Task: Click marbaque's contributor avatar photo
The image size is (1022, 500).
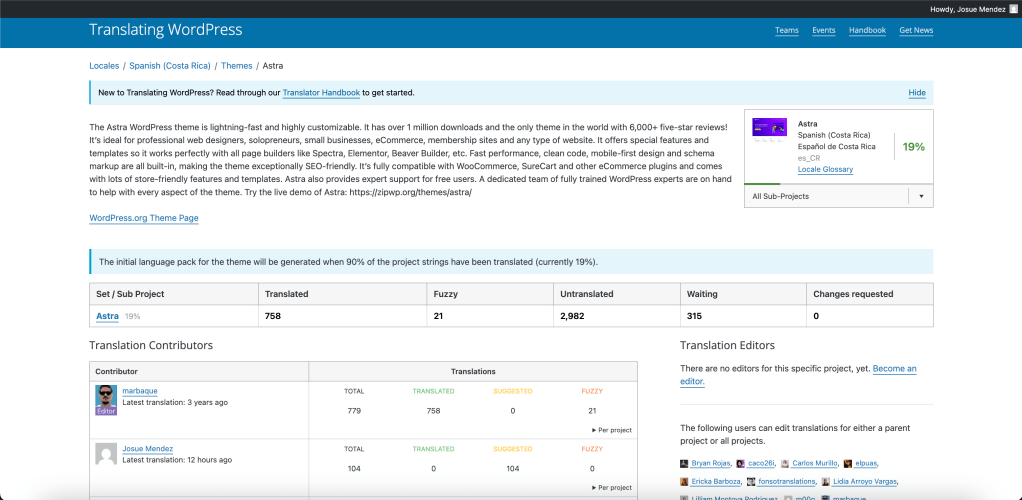Action: [x=106, y=397]
